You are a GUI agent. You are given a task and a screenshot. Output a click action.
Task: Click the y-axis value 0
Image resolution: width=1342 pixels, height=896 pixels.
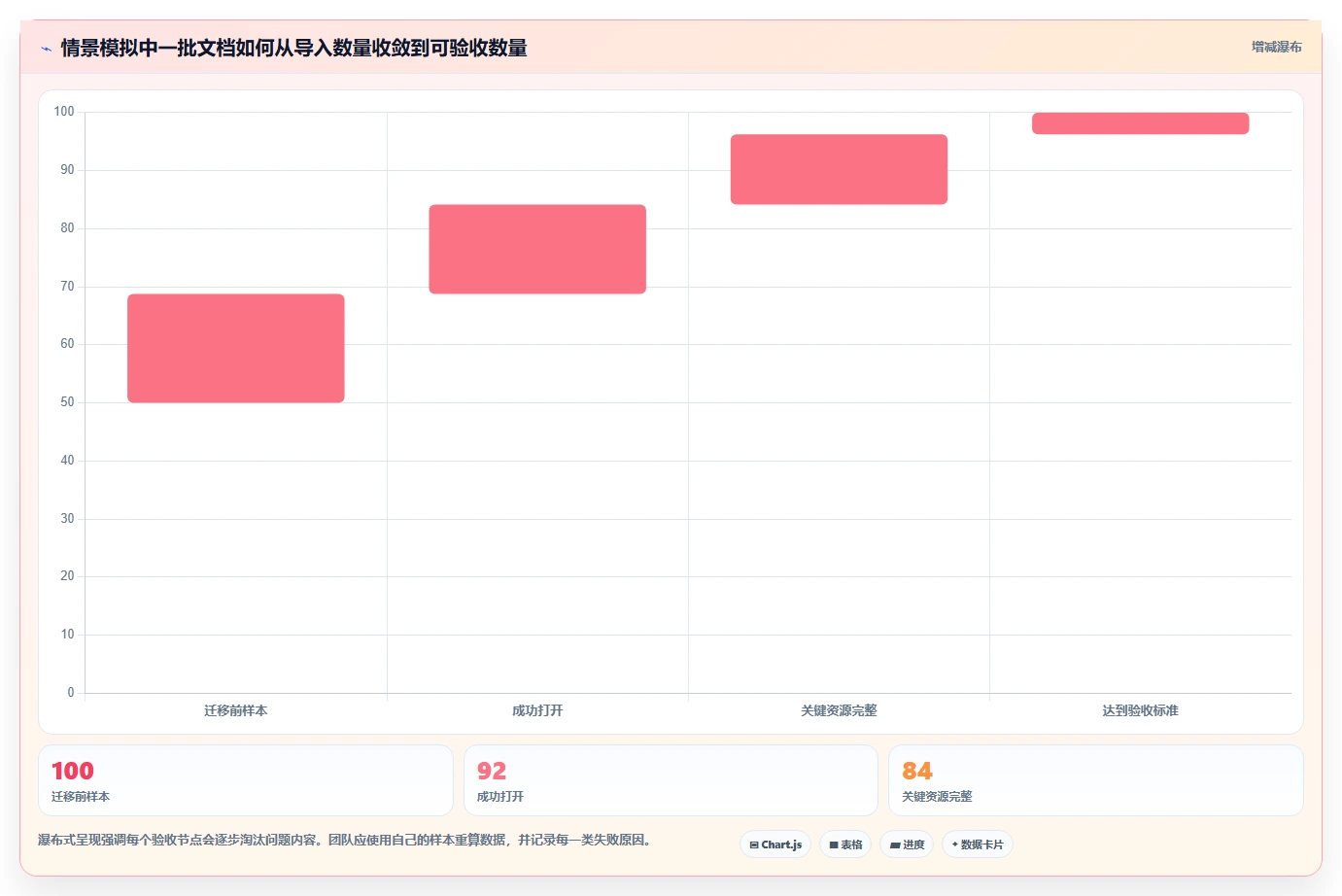(71, 693)
